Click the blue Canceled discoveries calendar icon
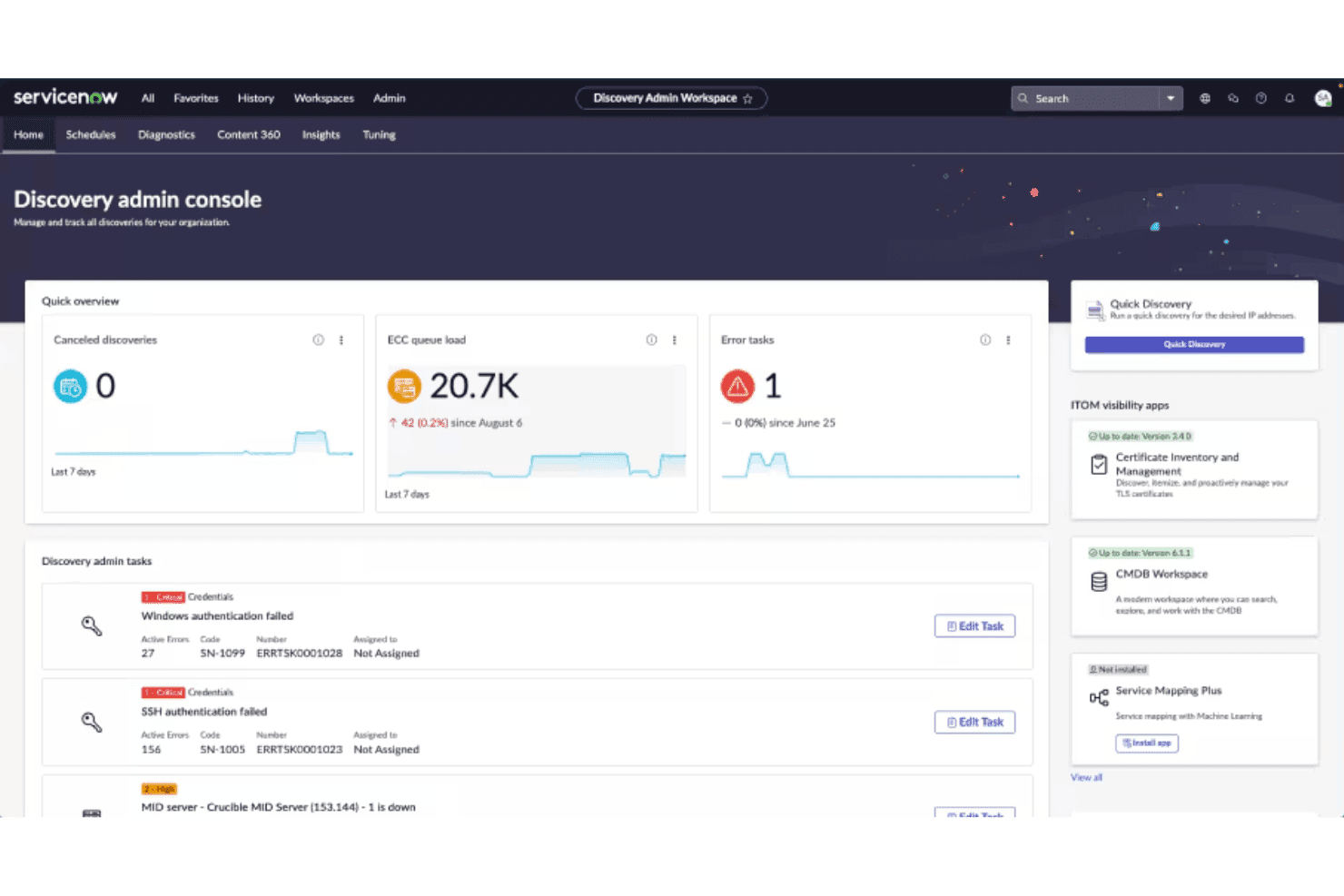 coord(70,387)
